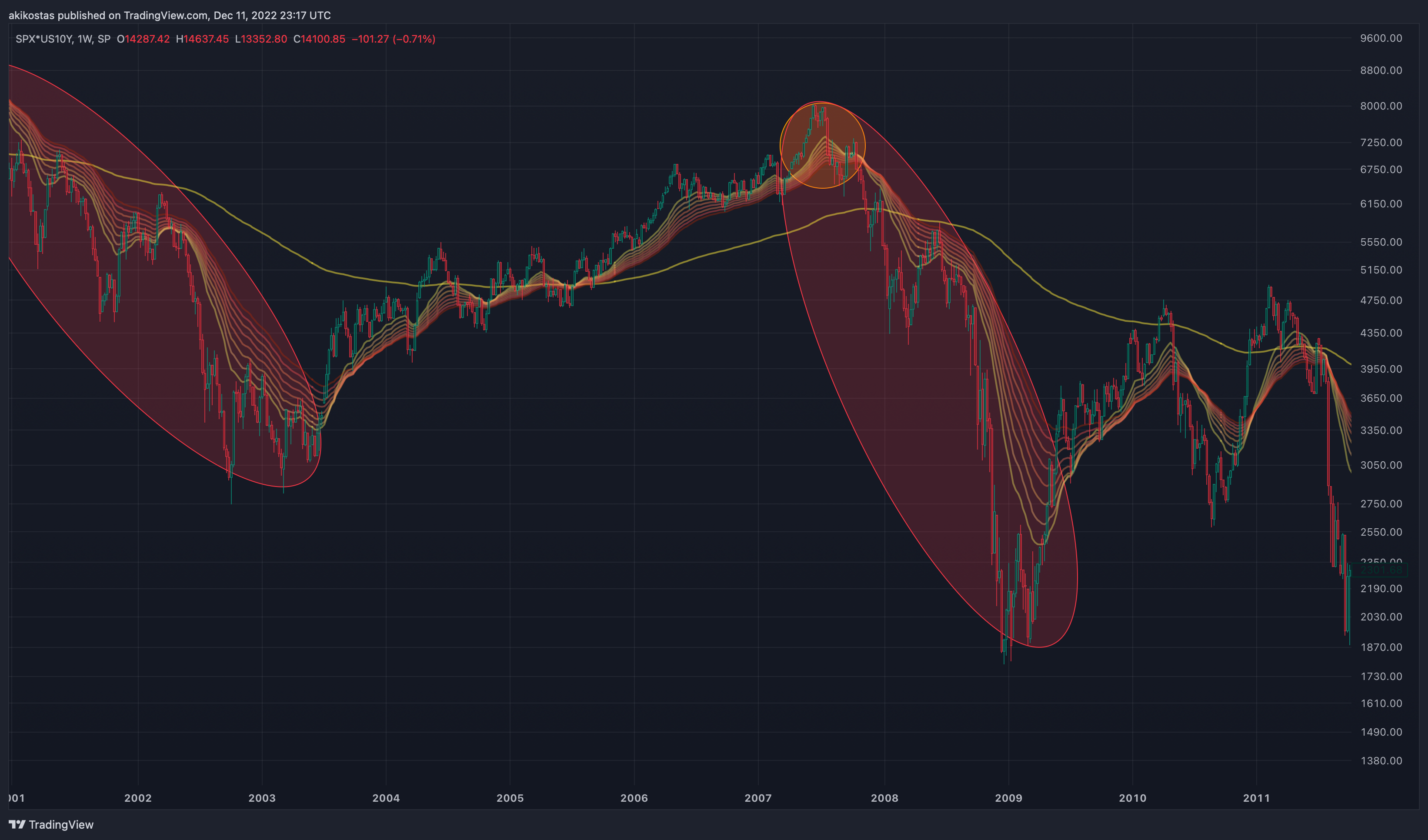
Task: Click the 2010 year label on time axis
Action: pos(1133,798)
